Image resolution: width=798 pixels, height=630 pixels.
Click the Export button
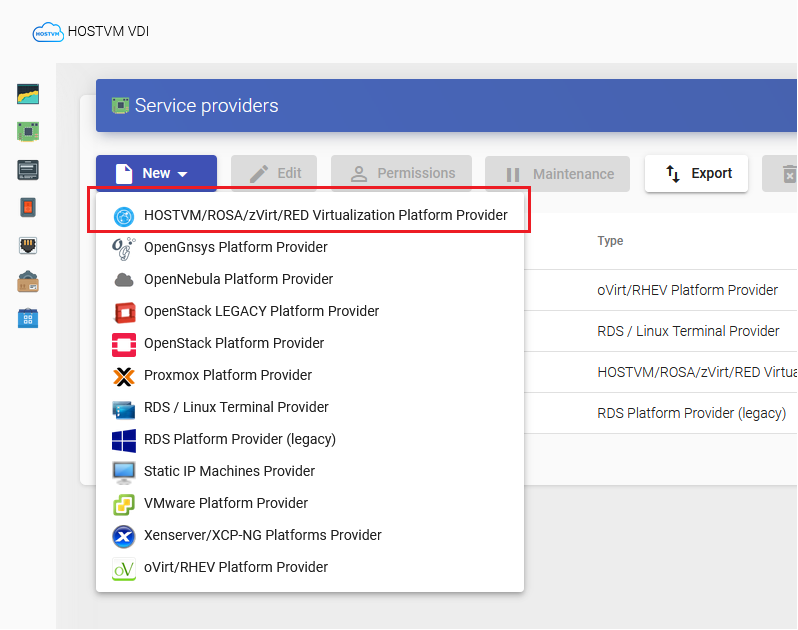[x=696, y=174]
